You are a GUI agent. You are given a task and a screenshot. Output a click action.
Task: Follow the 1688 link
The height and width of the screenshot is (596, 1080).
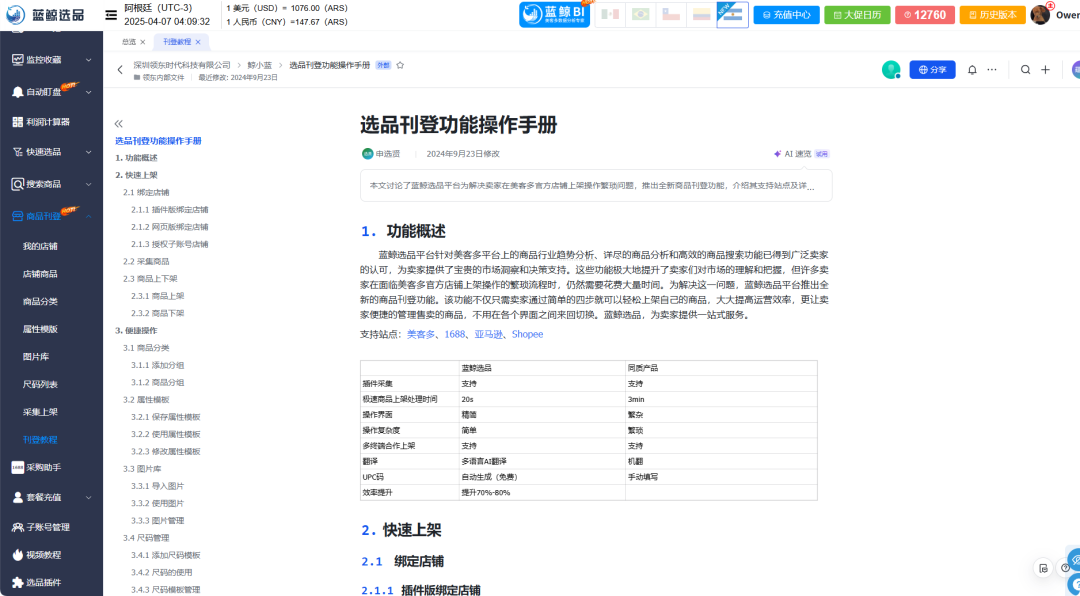(455, 334)
